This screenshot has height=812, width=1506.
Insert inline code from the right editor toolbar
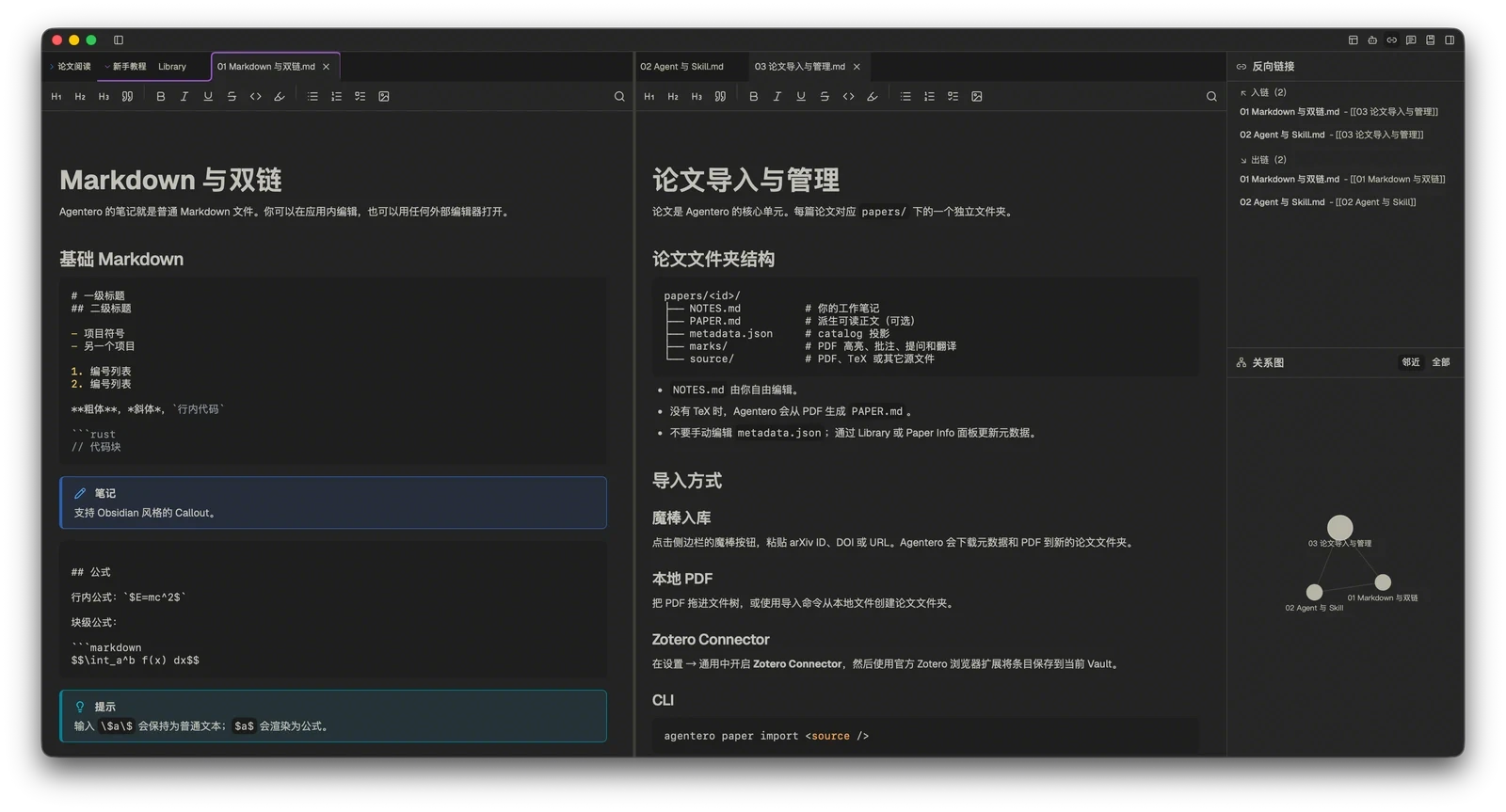pos(848,96)
